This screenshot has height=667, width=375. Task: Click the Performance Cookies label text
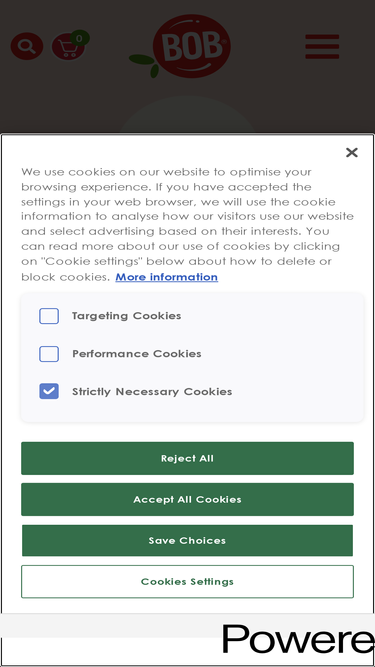pos(136,353)
